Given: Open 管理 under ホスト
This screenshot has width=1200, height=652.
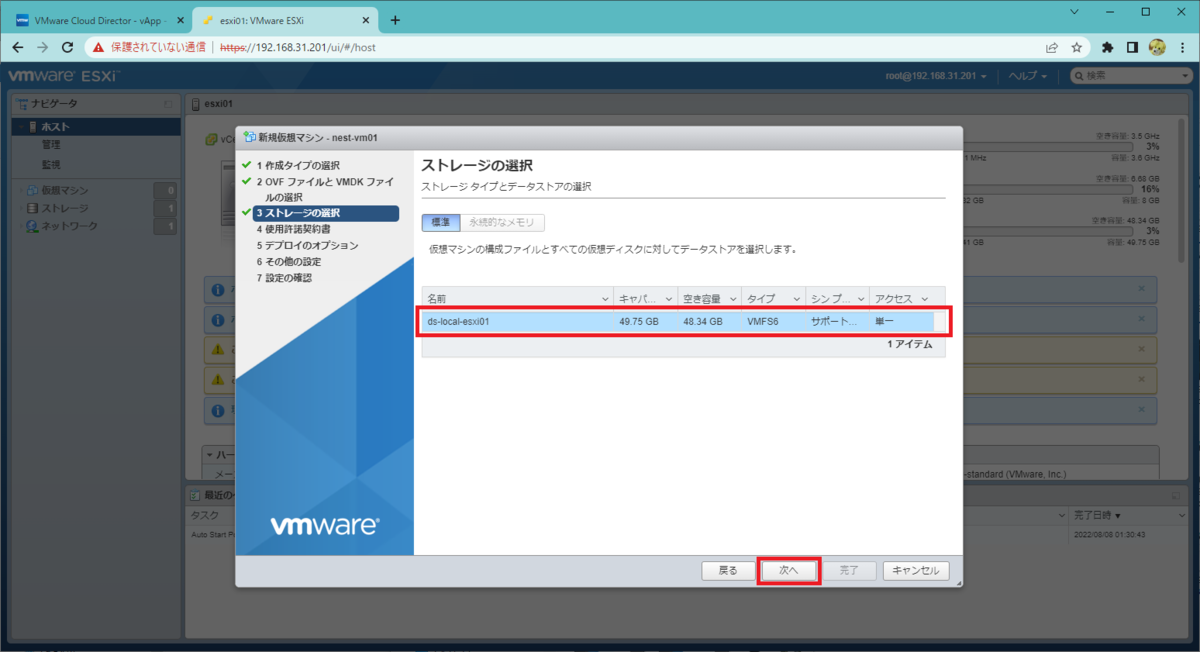Looking at the screenshot, I should tap(52, 145).
